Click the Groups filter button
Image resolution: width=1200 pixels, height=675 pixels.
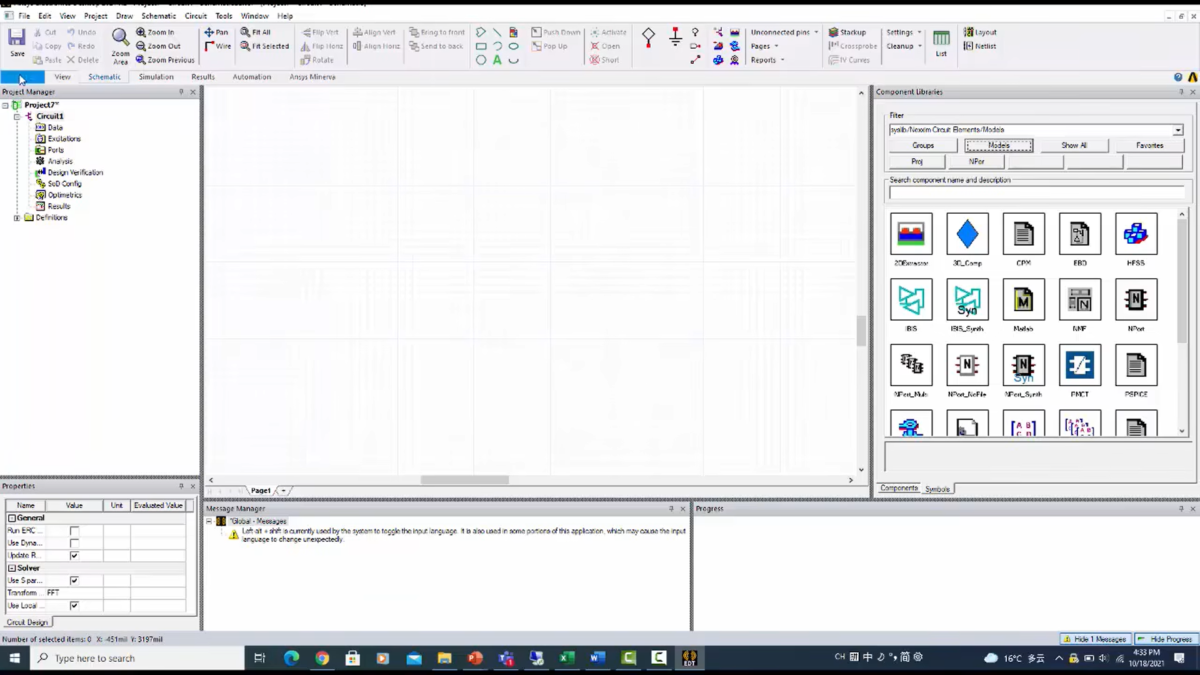(923, 145)
